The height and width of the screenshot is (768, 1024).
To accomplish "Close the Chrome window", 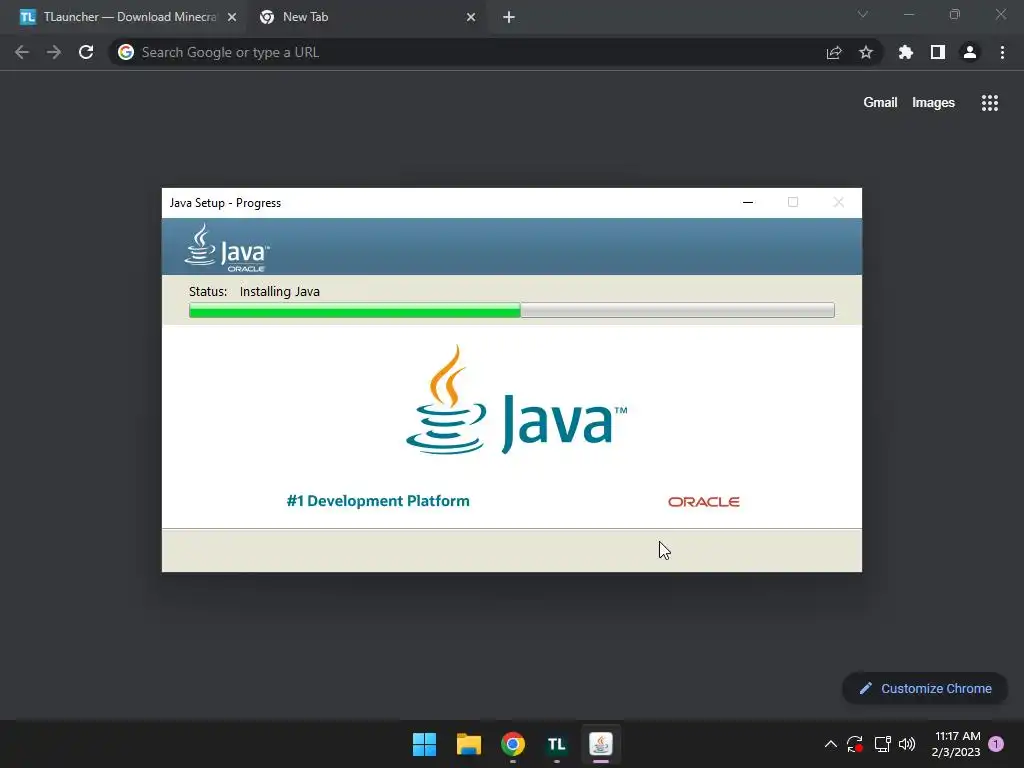I will pos(1000,14).
